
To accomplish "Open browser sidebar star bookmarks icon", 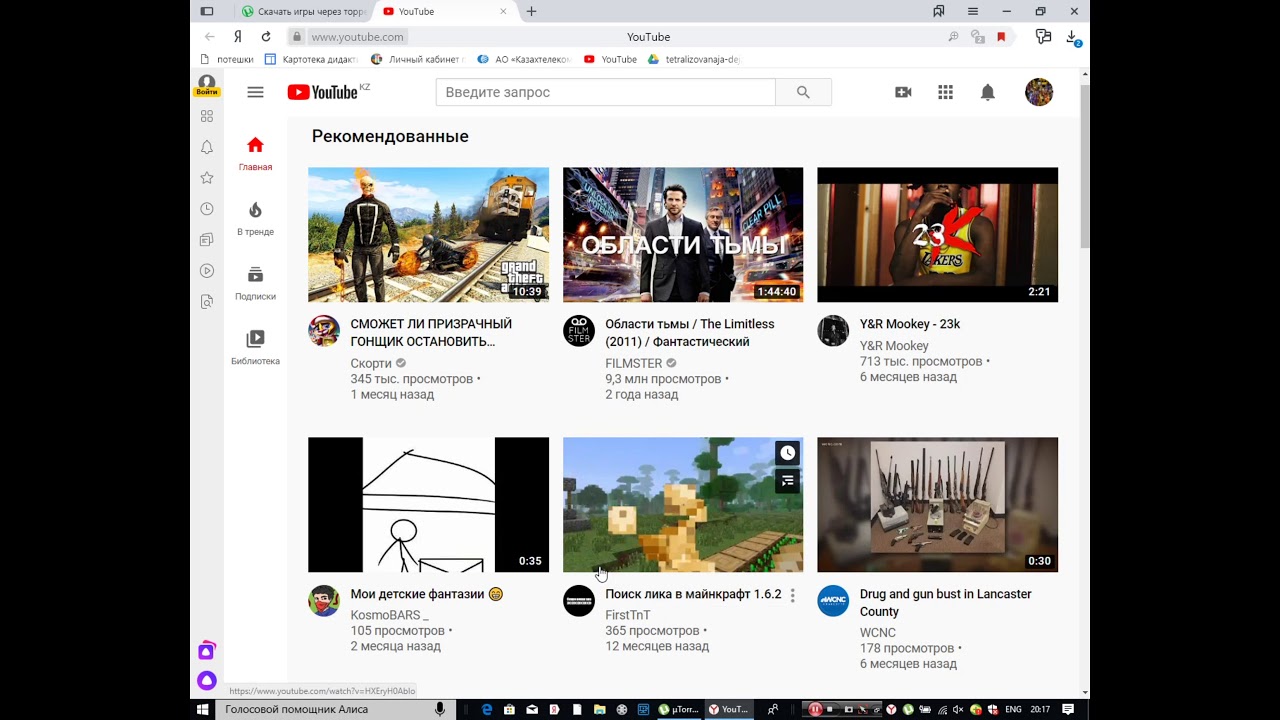I will 207,178.
